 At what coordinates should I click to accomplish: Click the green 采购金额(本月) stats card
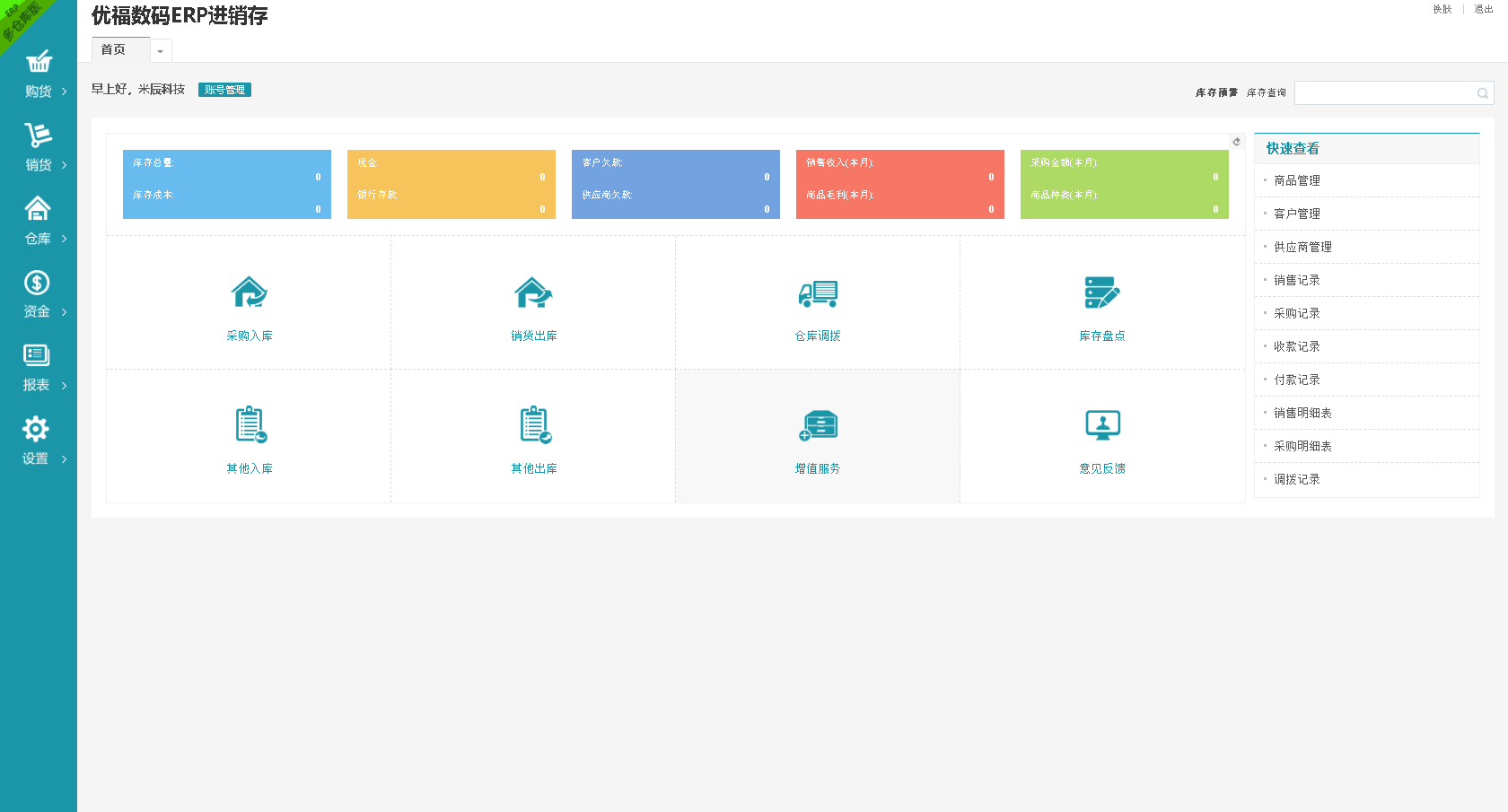coord(1125,184)
